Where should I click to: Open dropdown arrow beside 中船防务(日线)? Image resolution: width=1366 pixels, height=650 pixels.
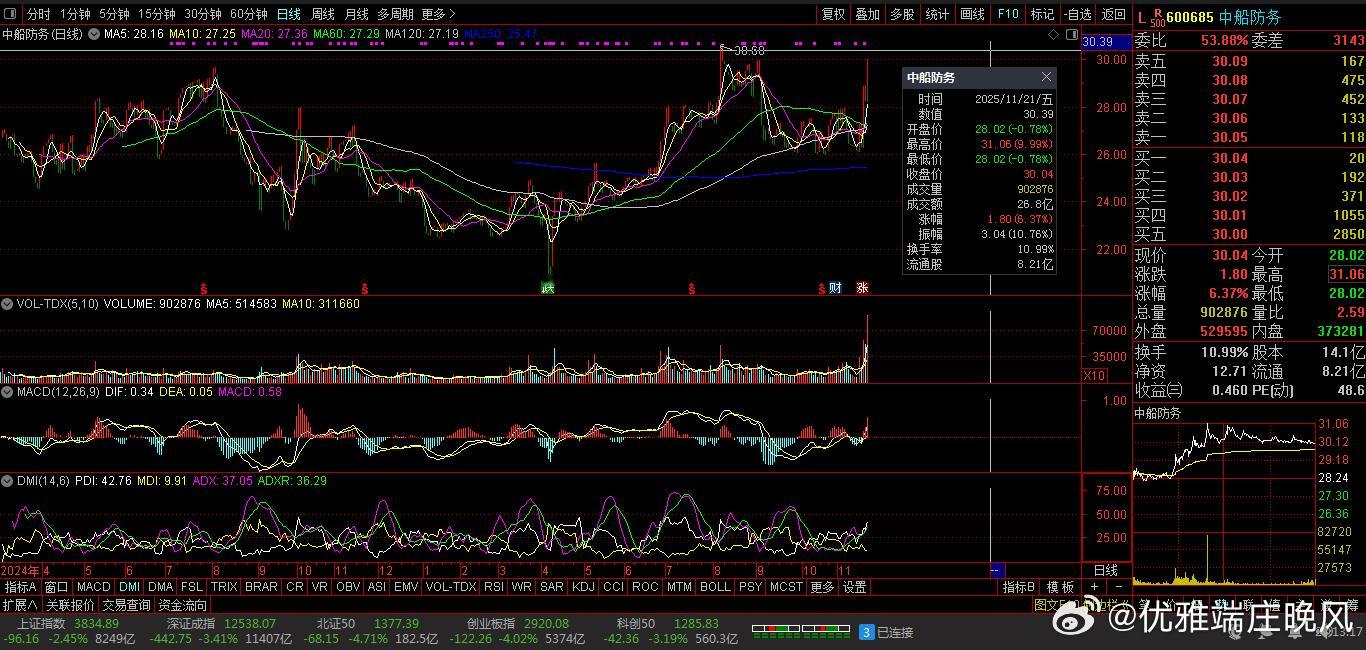click(x=94, y=34)
